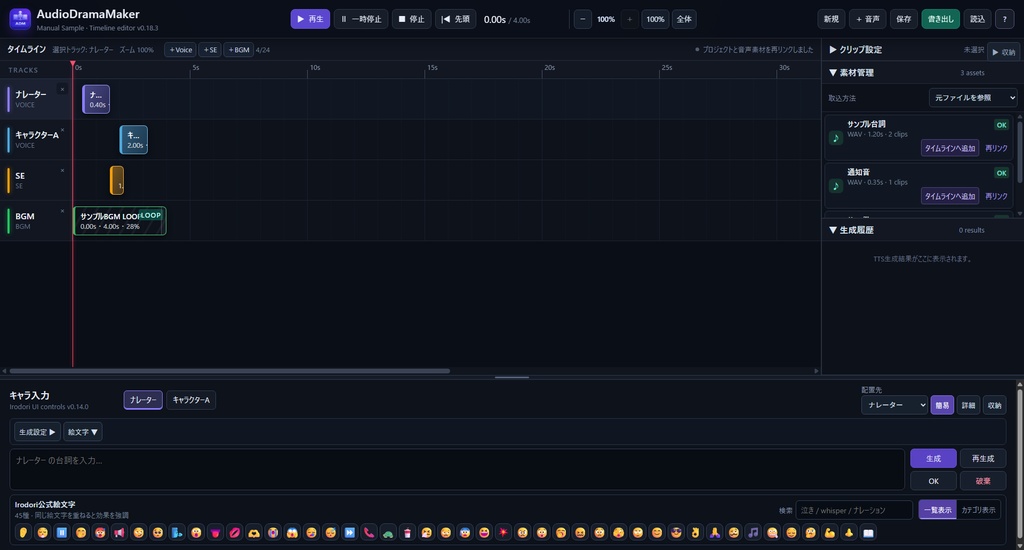Insert the lips mouth emoji
This screenshot has width=1024, height=550.
234,532
